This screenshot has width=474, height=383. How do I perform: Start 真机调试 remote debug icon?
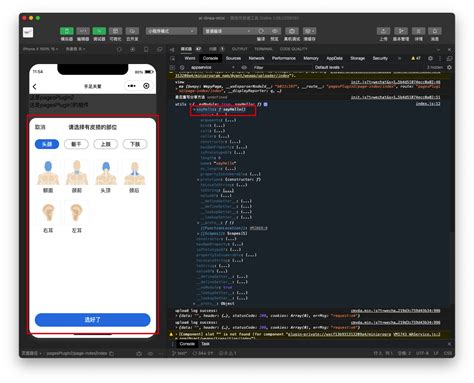[x=292, y=31]
